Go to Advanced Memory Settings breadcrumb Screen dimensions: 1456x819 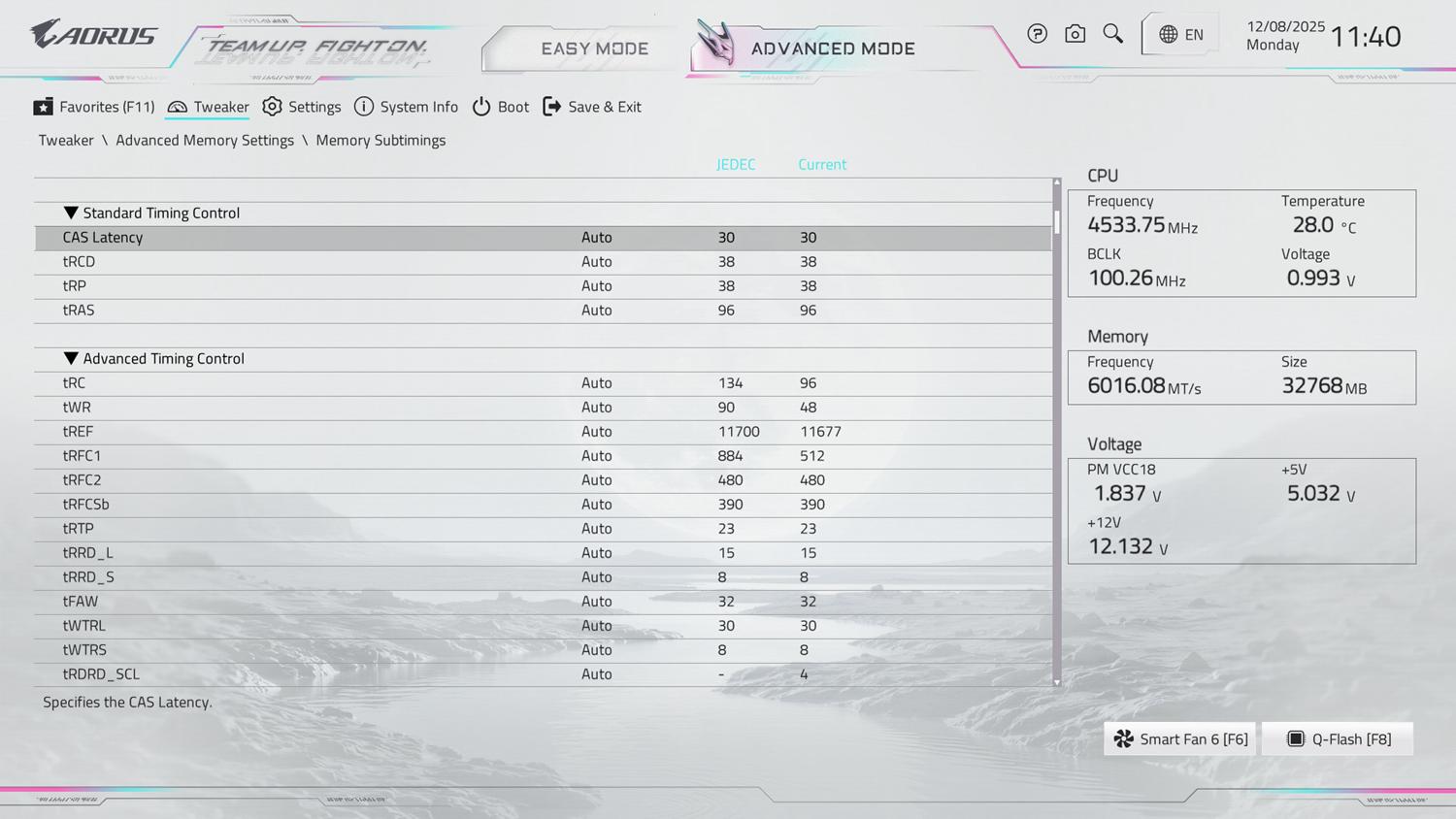(204, 140)
